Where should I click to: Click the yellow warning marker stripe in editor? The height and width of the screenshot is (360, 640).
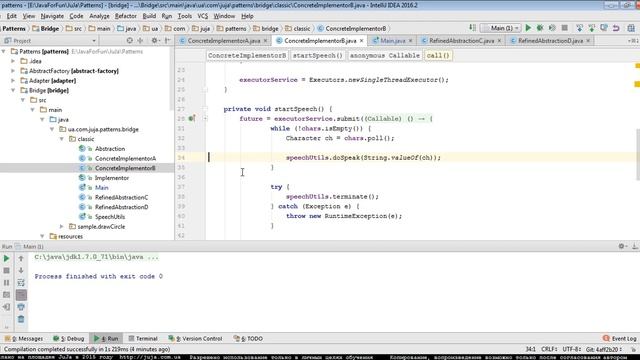637,84
